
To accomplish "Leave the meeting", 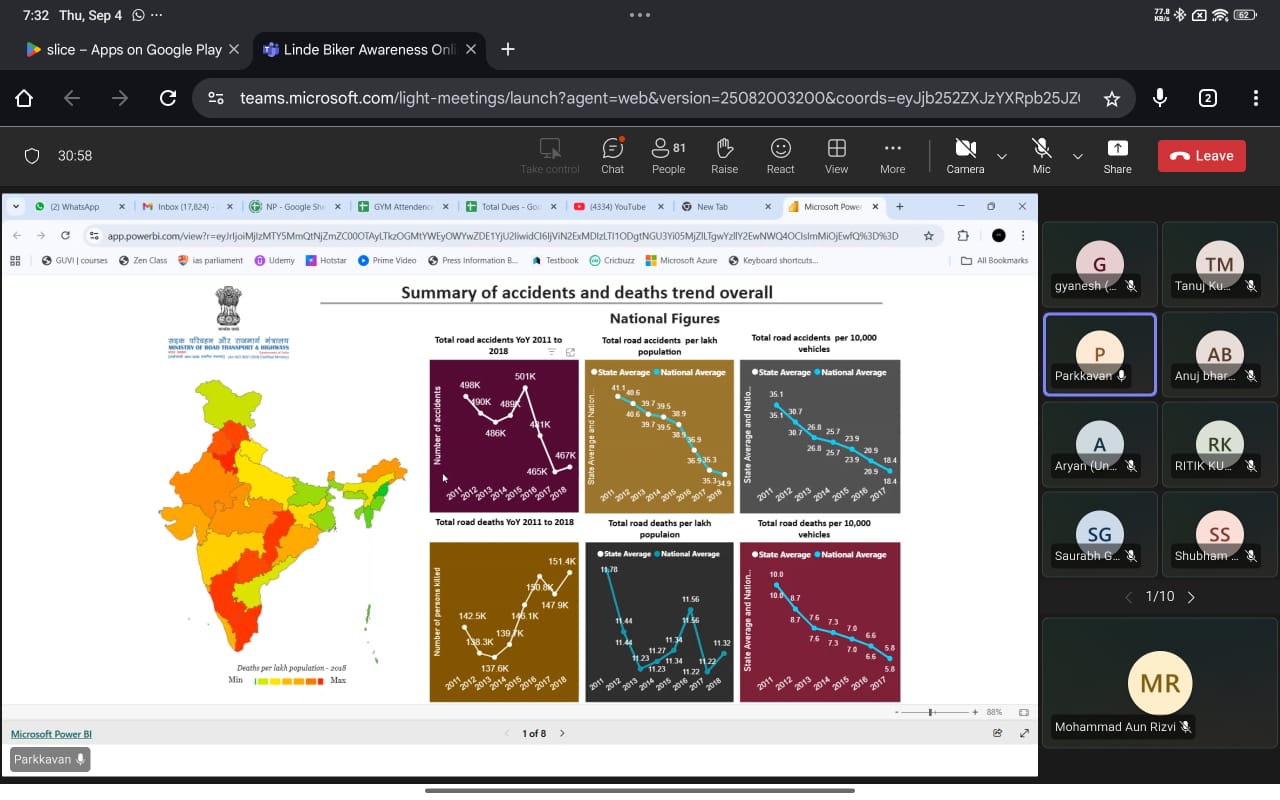I will 1201,156.
